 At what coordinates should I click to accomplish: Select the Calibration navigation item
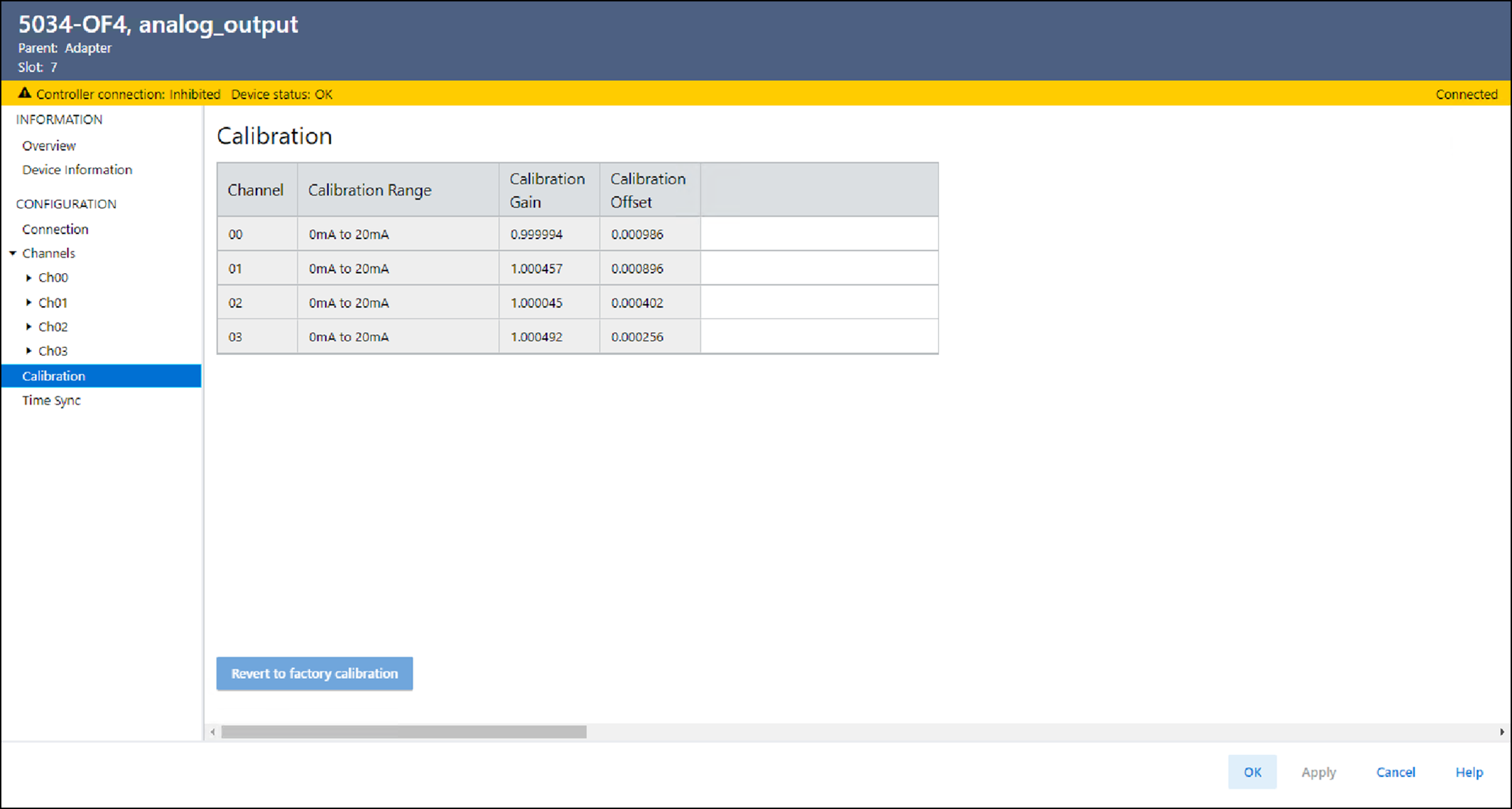54,376
